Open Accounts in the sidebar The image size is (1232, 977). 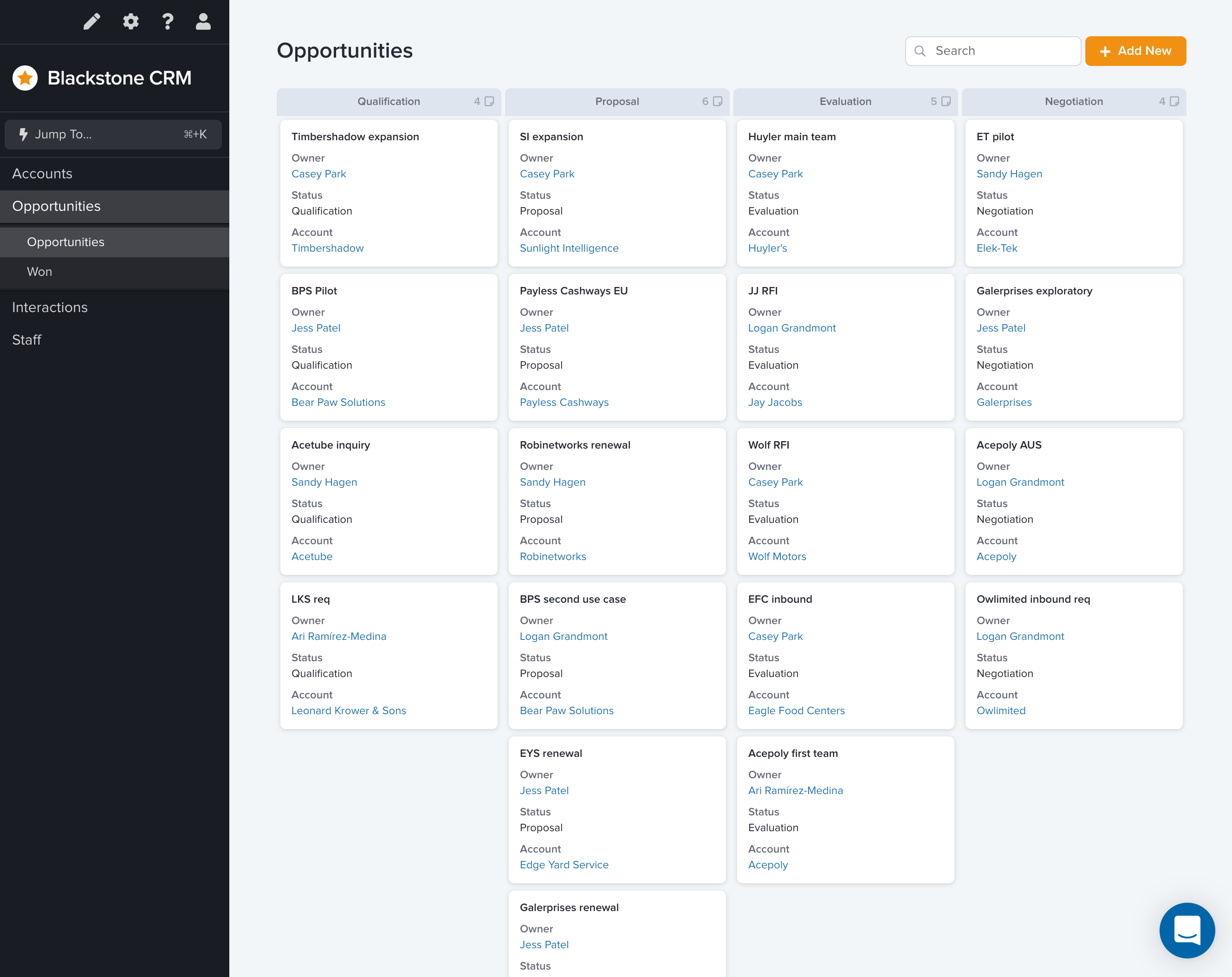[114, 174]
